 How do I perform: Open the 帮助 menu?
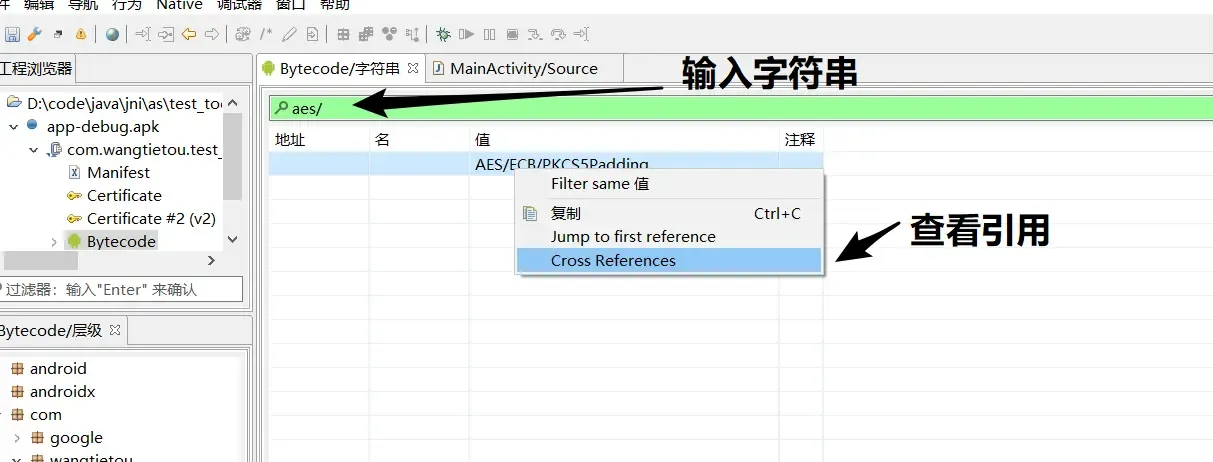pyautogui.click(x=335, y=5)
